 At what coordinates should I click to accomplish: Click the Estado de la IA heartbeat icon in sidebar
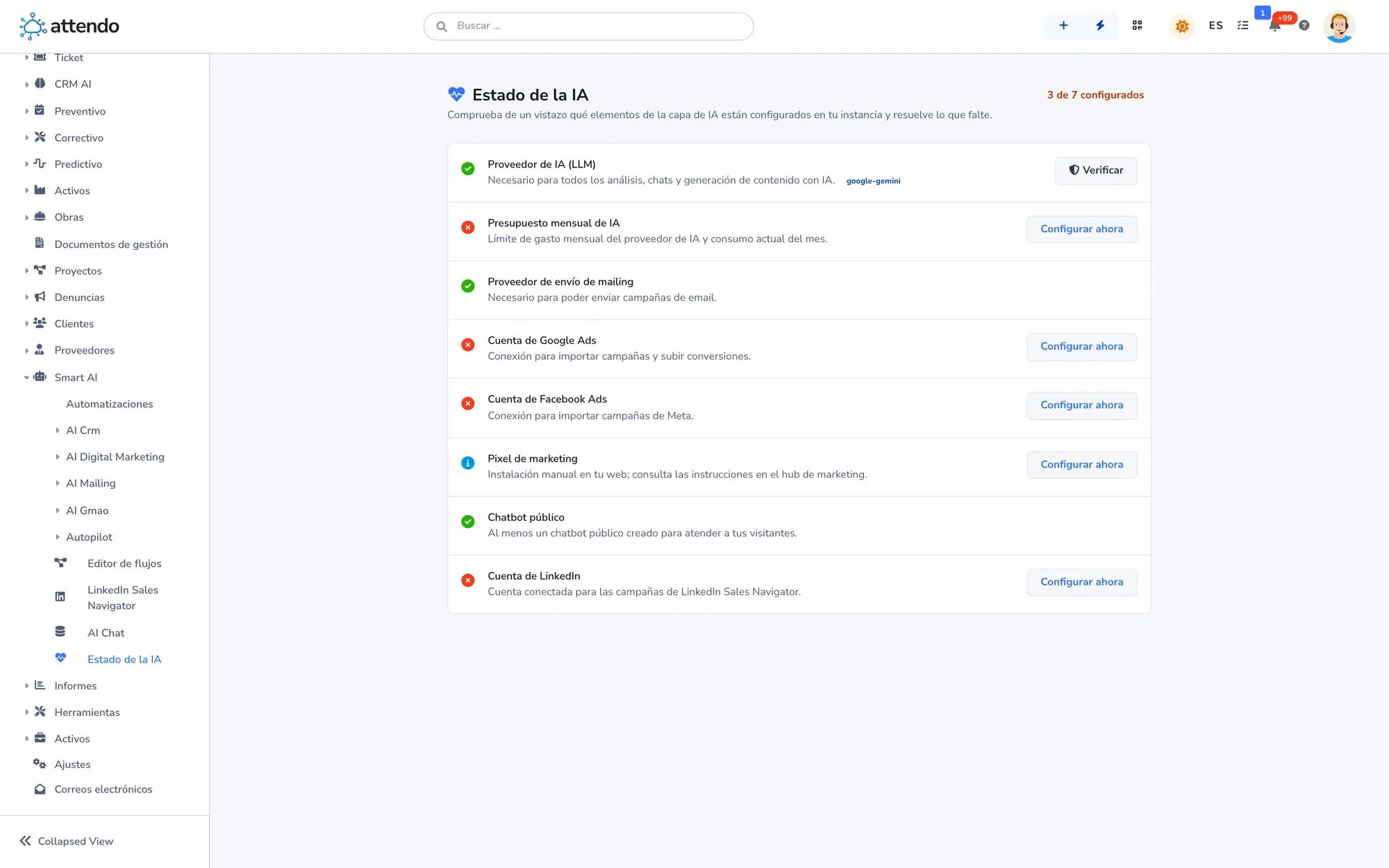click(x=60, y=658)
